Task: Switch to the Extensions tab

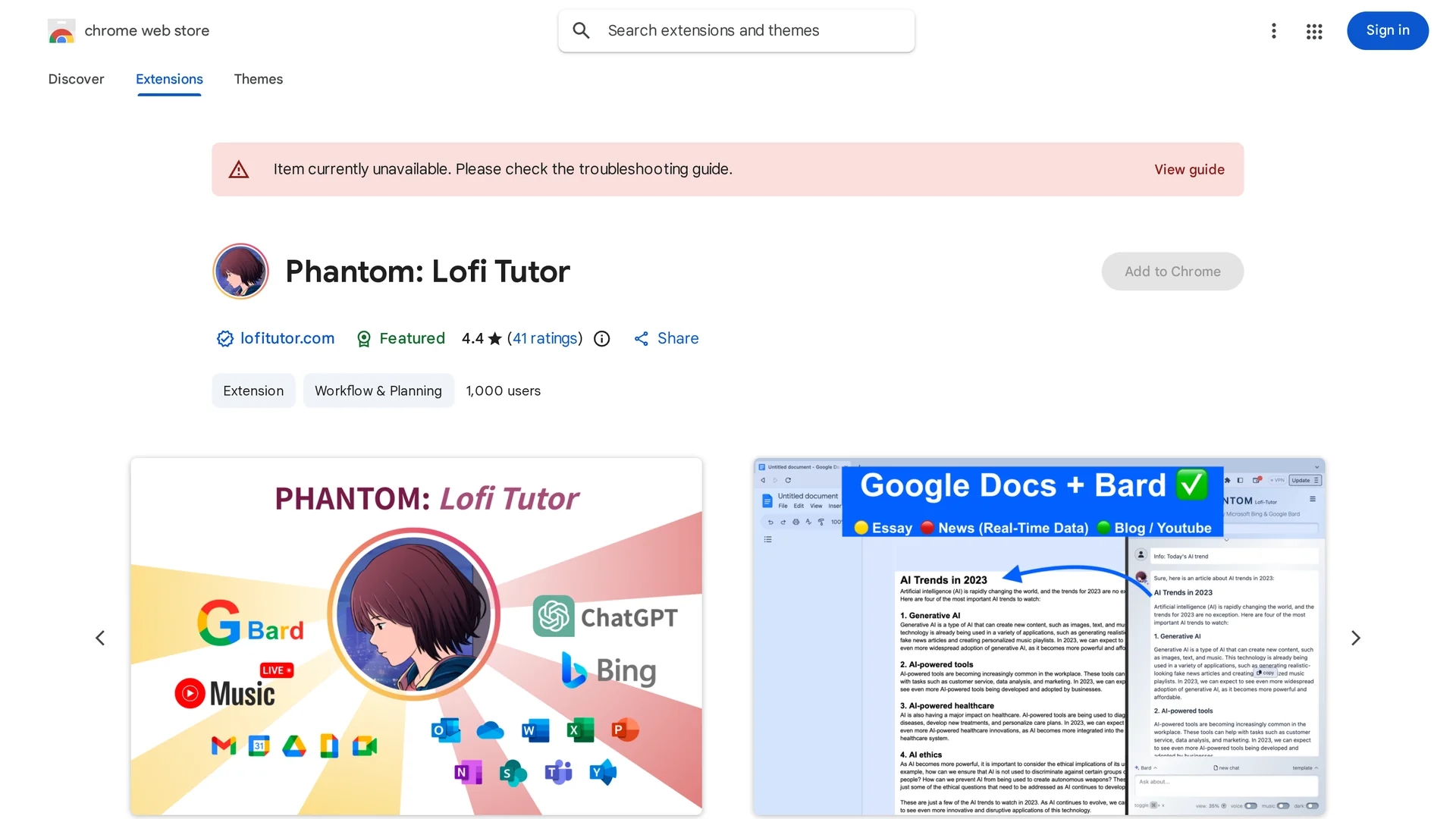Action: coord(169,79)
